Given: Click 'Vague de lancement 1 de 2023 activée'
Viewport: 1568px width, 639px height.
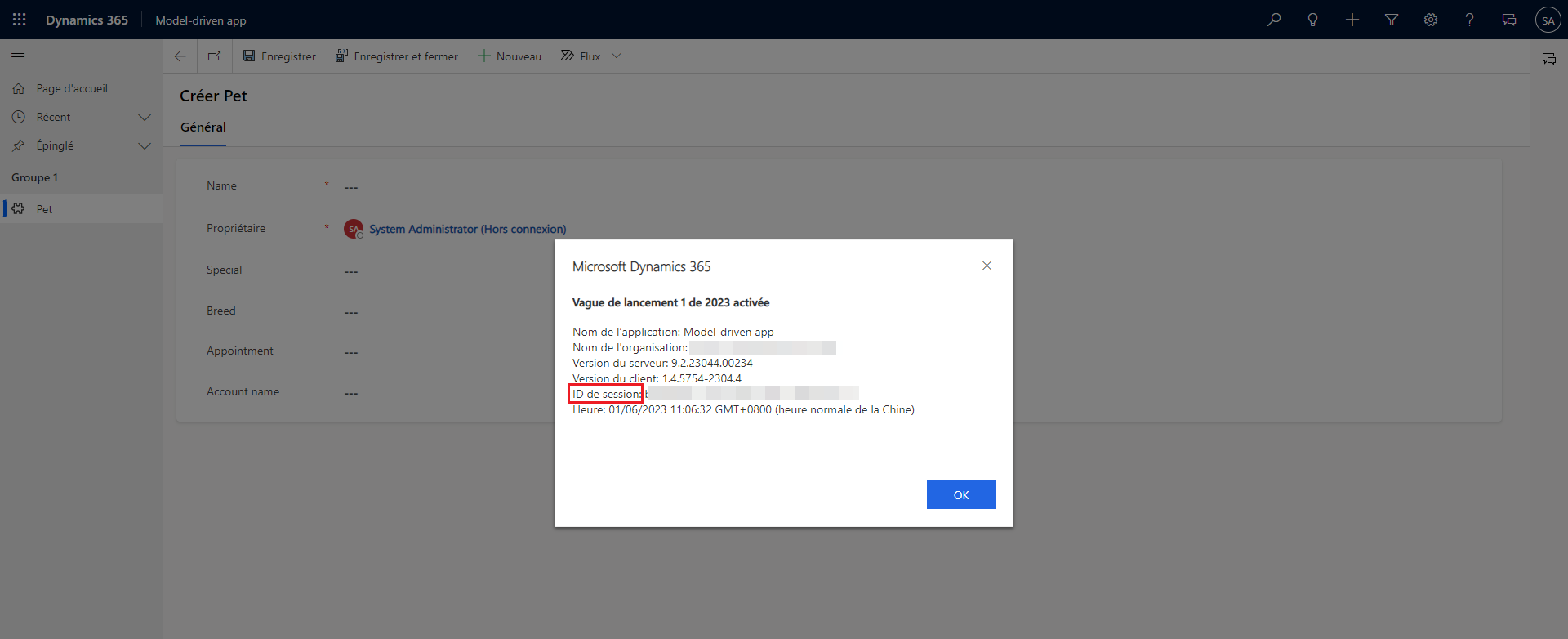Looking at the screenshot, I should [x=670, y=302].
